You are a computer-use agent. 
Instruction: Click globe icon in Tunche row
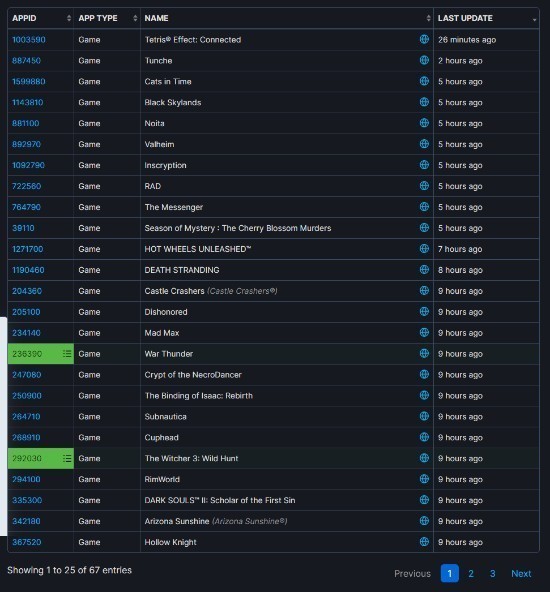(424, 60)
